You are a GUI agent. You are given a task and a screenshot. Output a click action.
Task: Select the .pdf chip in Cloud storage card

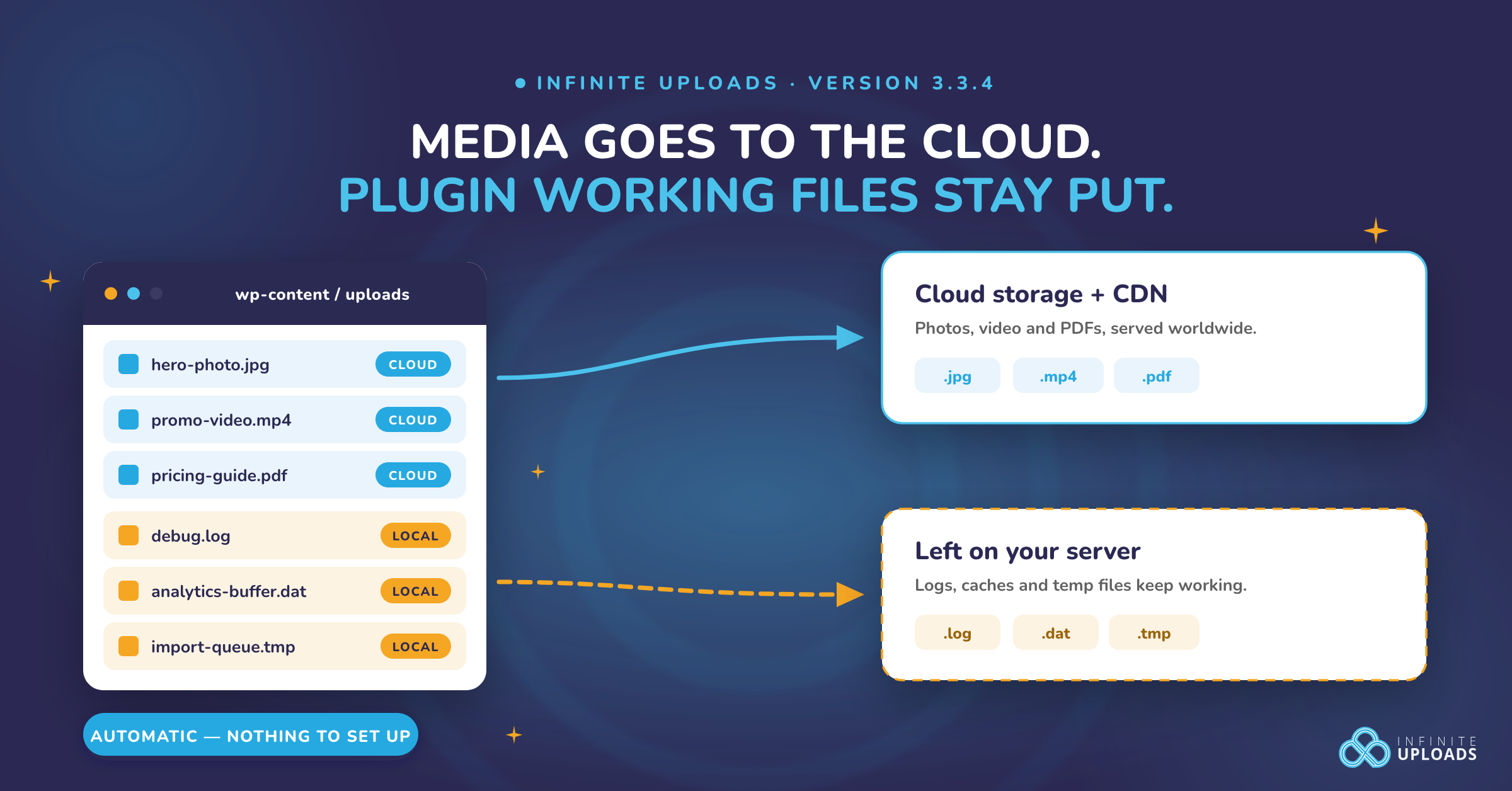(1157, 375)
